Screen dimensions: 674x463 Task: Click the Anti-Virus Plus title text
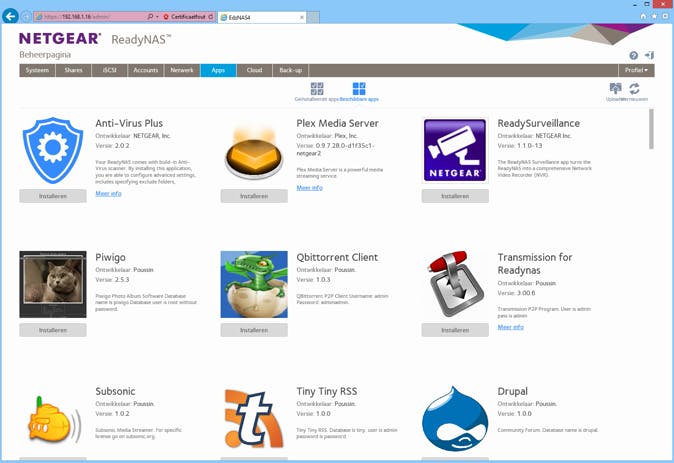129,123
